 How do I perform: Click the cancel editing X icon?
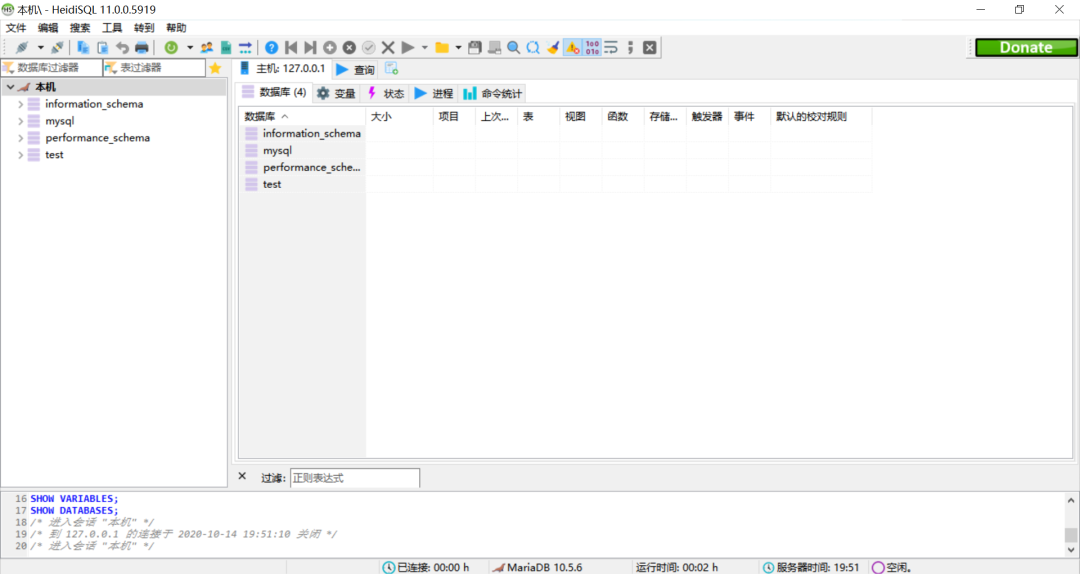[x=388, y=48]
